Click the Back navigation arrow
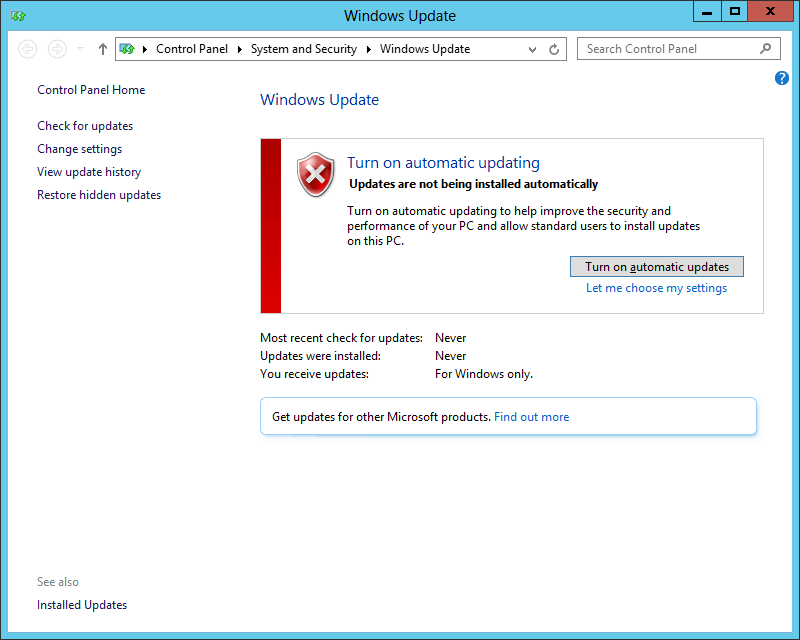Screen dimensions: 800x640 28,49
